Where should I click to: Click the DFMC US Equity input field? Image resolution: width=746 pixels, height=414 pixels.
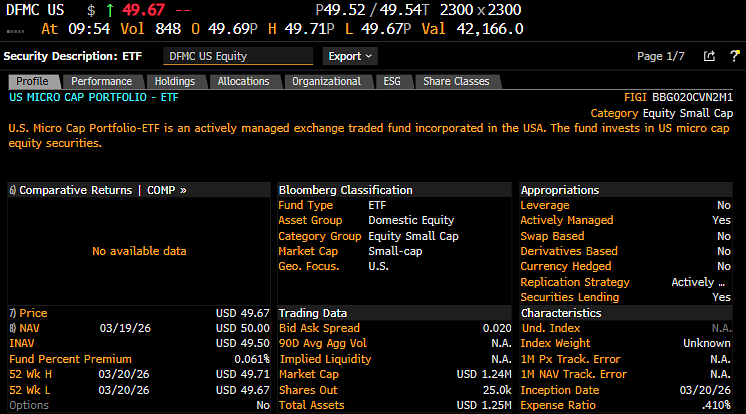[x=239, y=56]
